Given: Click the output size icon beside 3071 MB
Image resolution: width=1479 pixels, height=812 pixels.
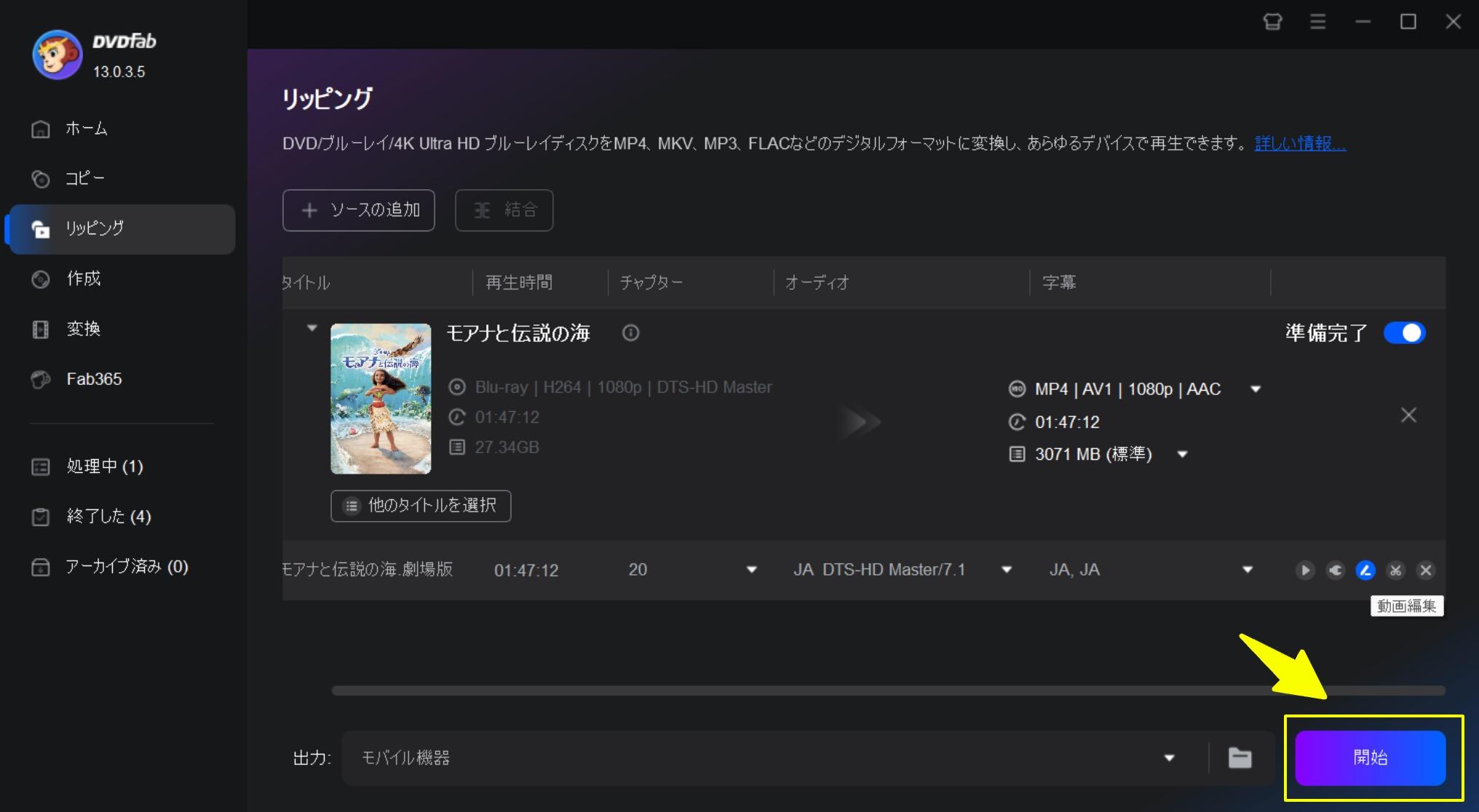Looking at the screenshot, I should (x=1017, y=455).
